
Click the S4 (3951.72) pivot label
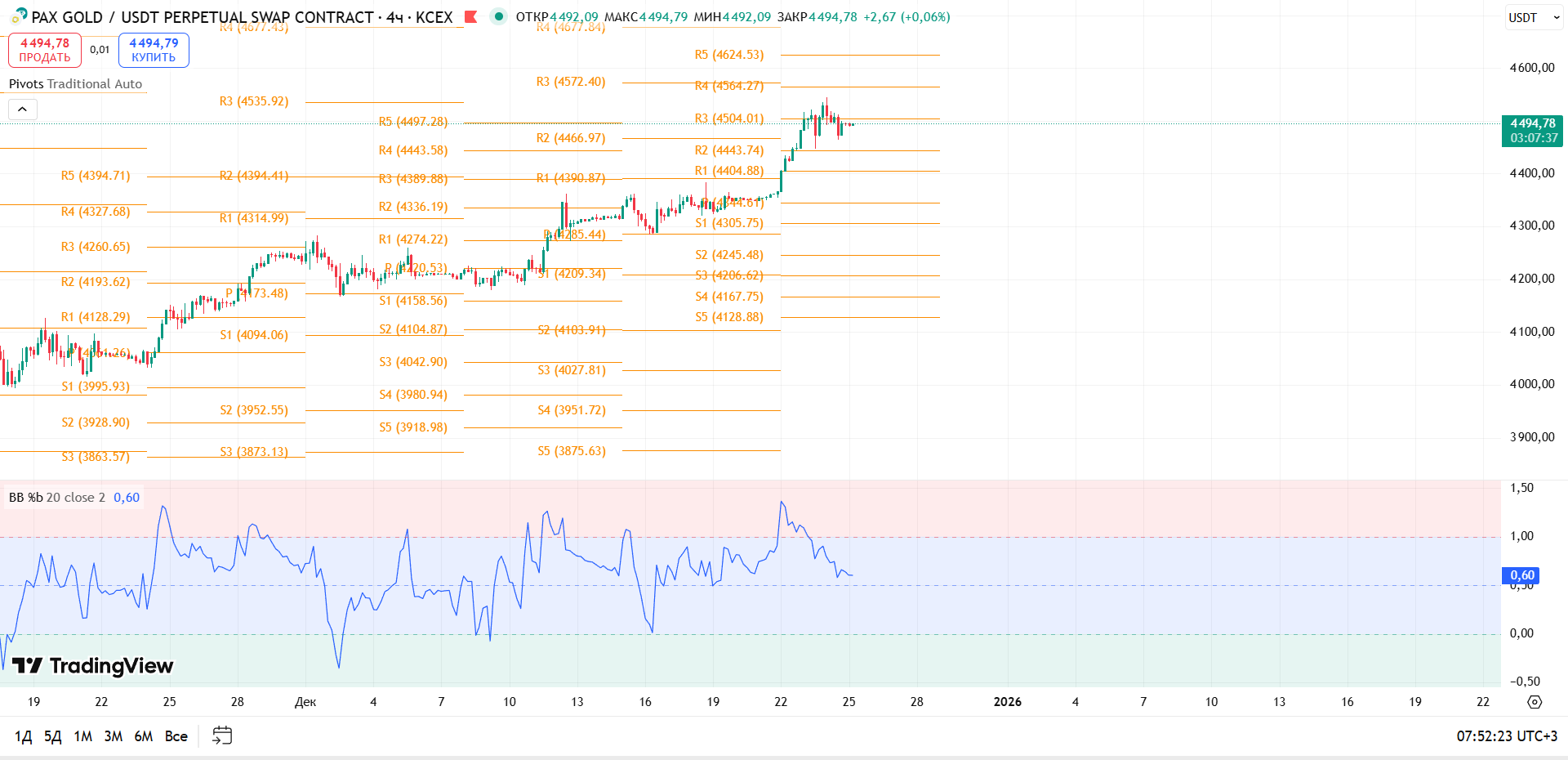[571, 410]
